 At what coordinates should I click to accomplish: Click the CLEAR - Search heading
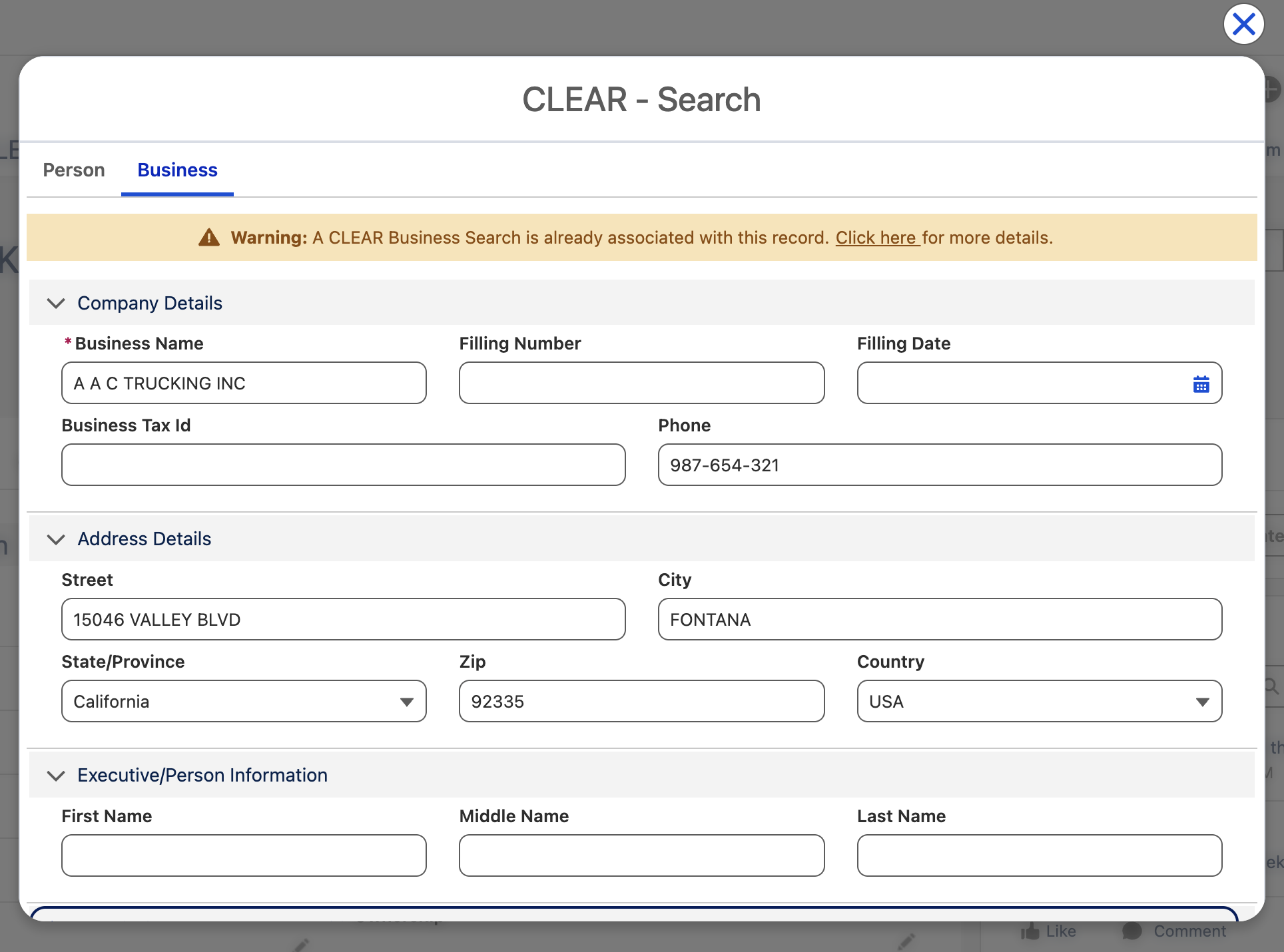pos(641,100)
